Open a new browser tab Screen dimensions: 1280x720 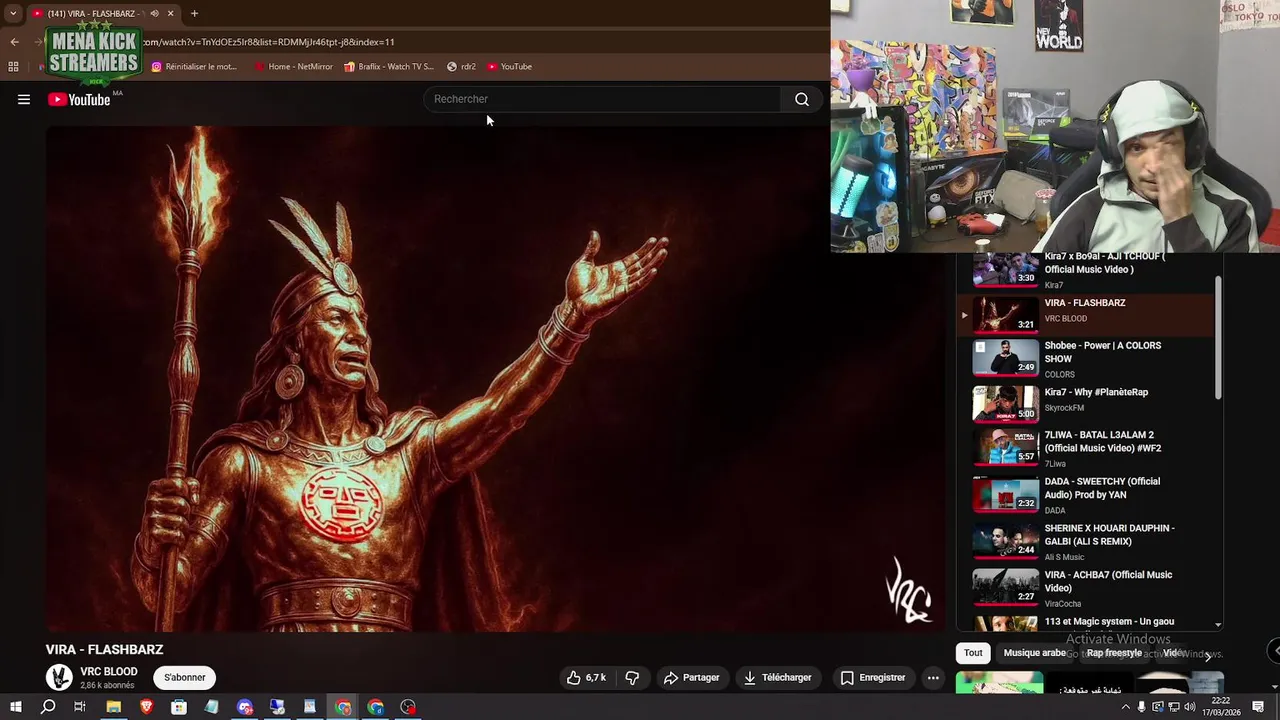(194, 13)
